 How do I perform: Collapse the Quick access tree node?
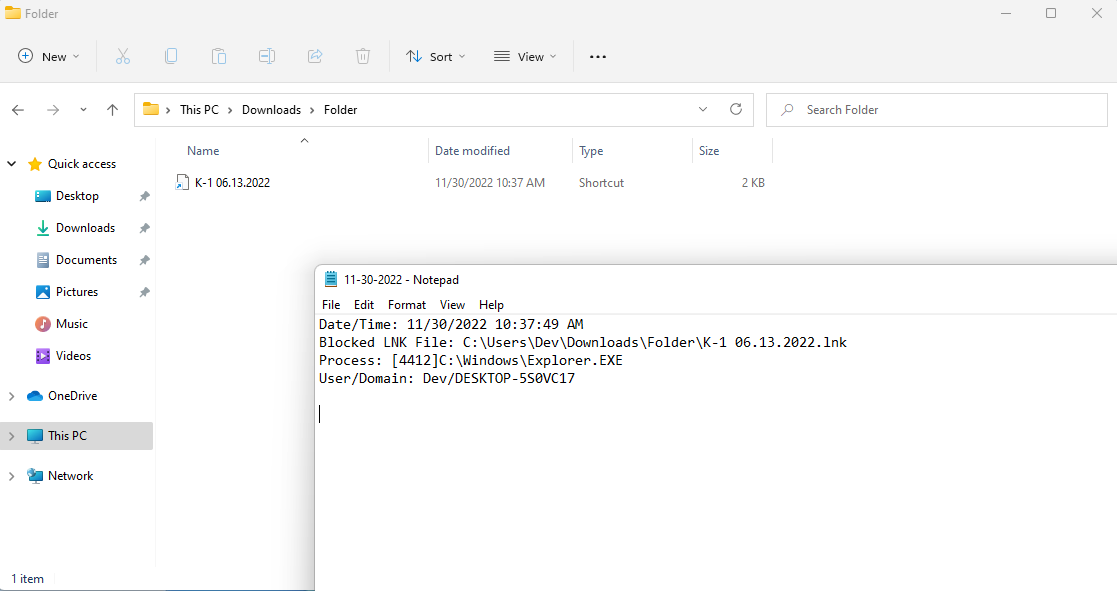[x=11, y=164]
